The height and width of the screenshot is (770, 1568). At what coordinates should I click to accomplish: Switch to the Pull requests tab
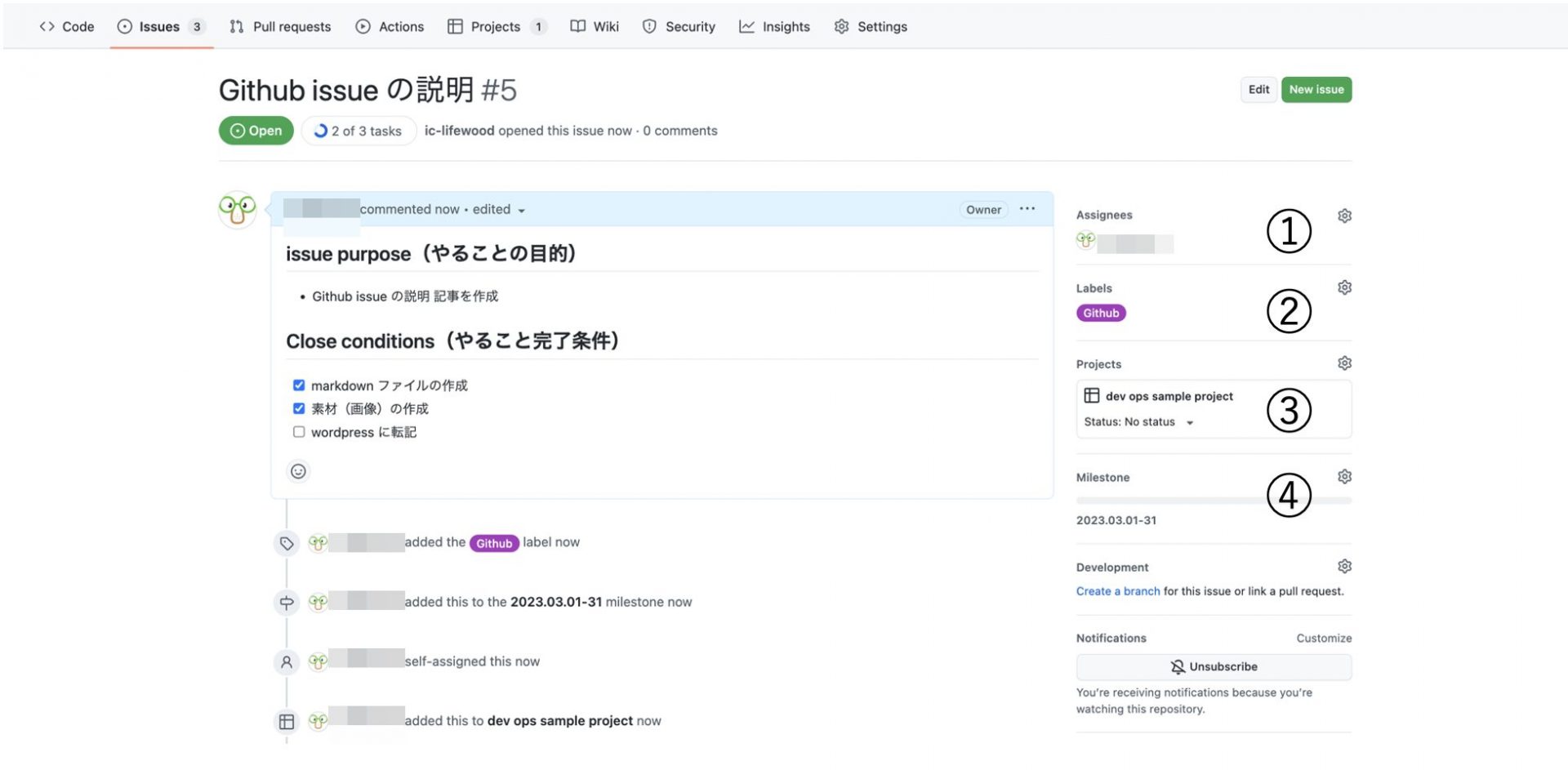click(280, 27)
